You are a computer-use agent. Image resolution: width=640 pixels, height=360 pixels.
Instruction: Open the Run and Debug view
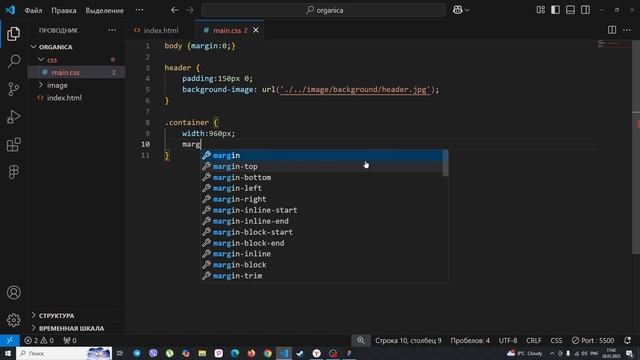pos(13,117)
